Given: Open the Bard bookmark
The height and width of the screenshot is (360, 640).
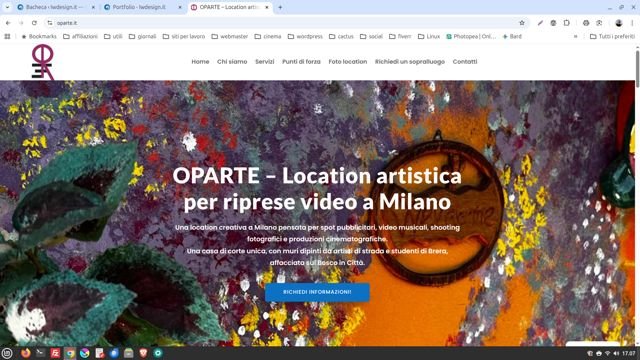Looking at the screenshot, I should [x=512, y=36].
